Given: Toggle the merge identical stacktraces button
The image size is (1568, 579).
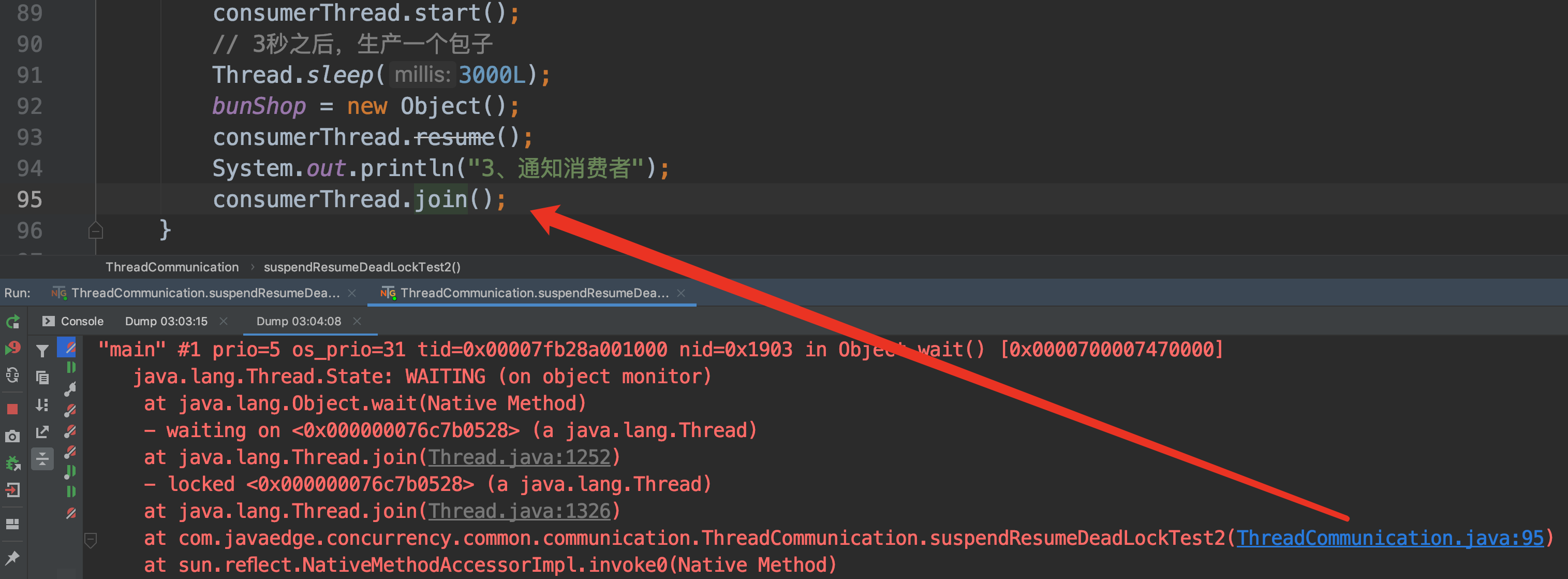Looking at the screenshot, I should pos(42,459).
